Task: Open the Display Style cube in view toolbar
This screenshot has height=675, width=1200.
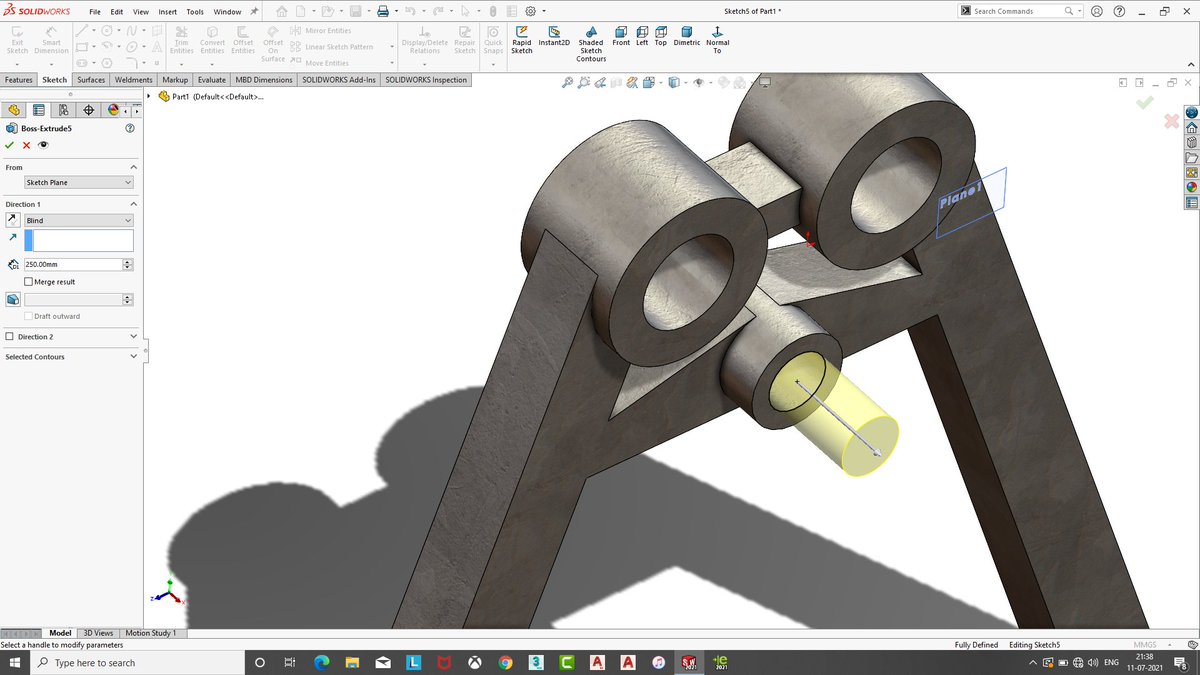Action: 674,82
